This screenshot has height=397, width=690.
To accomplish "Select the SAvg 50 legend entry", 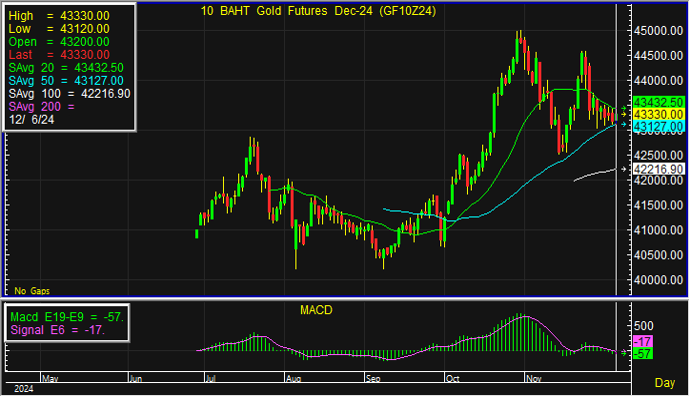I will [x=66, y=81].
